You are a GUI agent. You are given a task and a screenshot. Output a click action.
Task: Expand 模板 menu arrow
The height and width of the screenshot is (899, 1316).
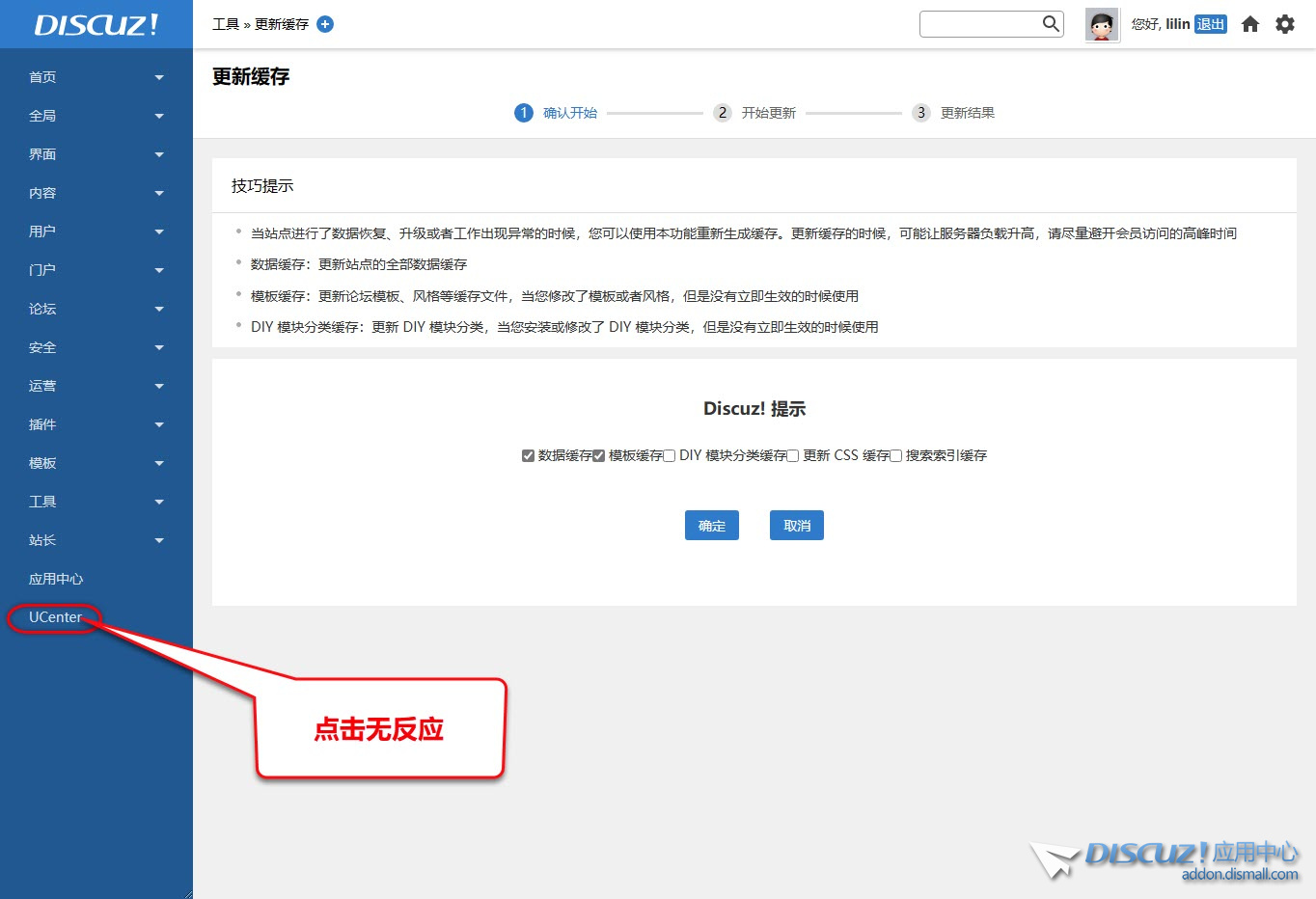(x=159, y=463)
